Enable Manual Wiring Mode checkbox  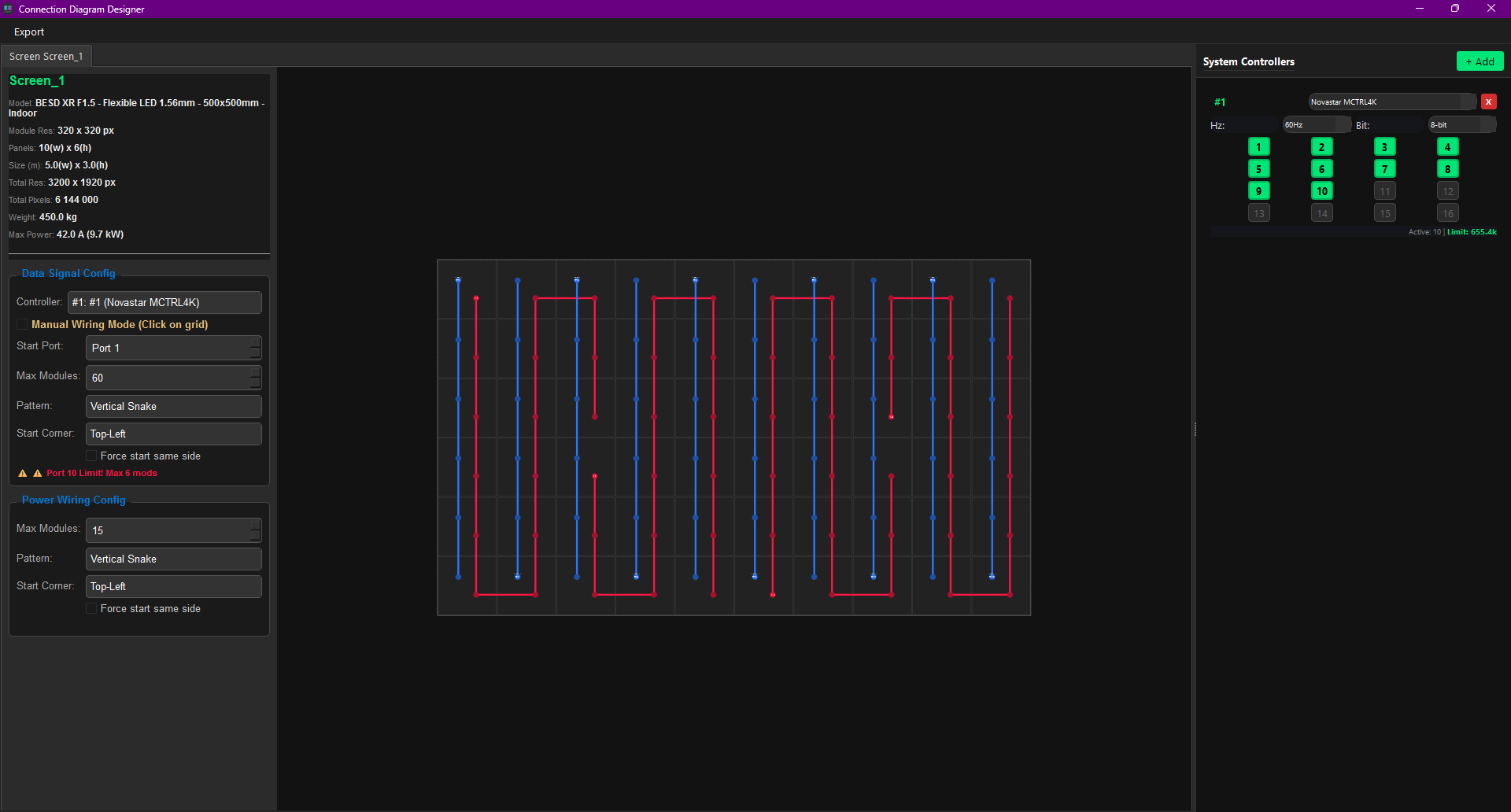(x=23, y=324)
